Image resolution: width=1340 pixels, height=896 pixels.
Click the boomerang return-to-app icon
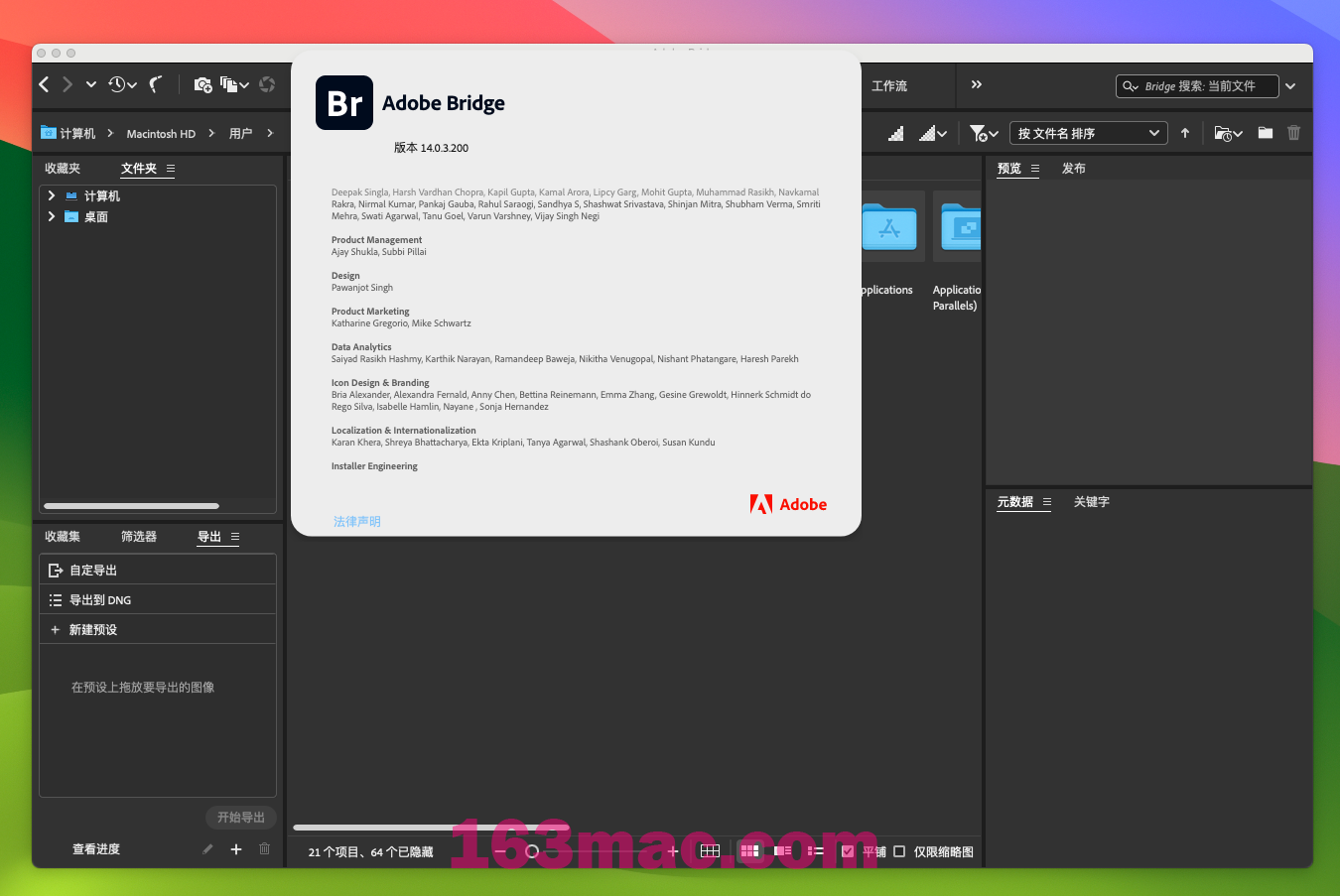click(156, 84)
